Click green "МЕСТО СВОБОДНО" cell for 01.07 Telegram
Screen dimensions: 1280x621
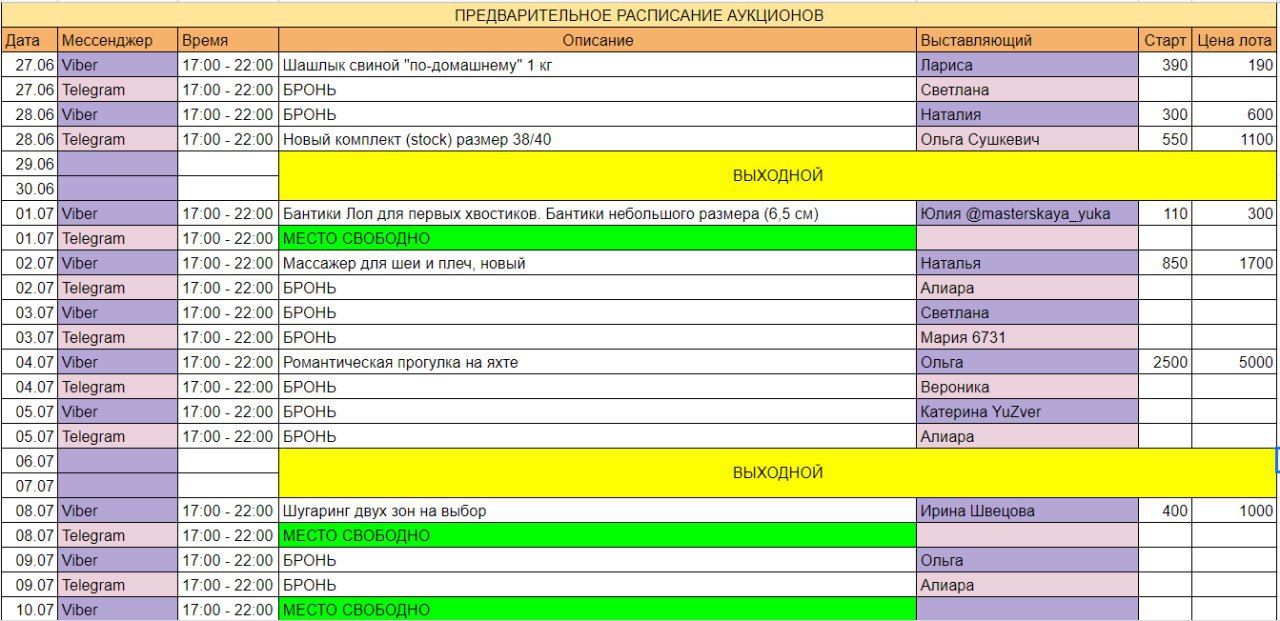click(x=598, y=238)
